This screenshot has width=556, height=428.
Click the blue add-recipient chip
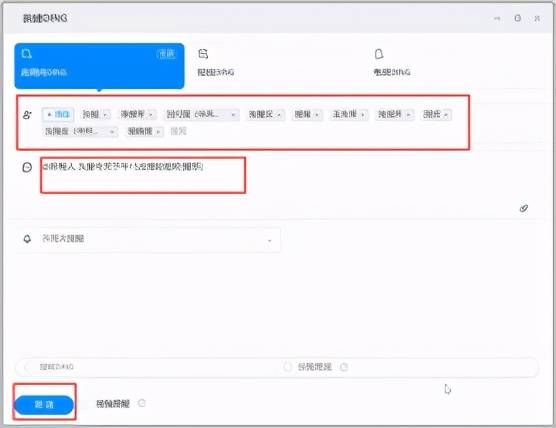pyautogui.click(x=58, y=114)
